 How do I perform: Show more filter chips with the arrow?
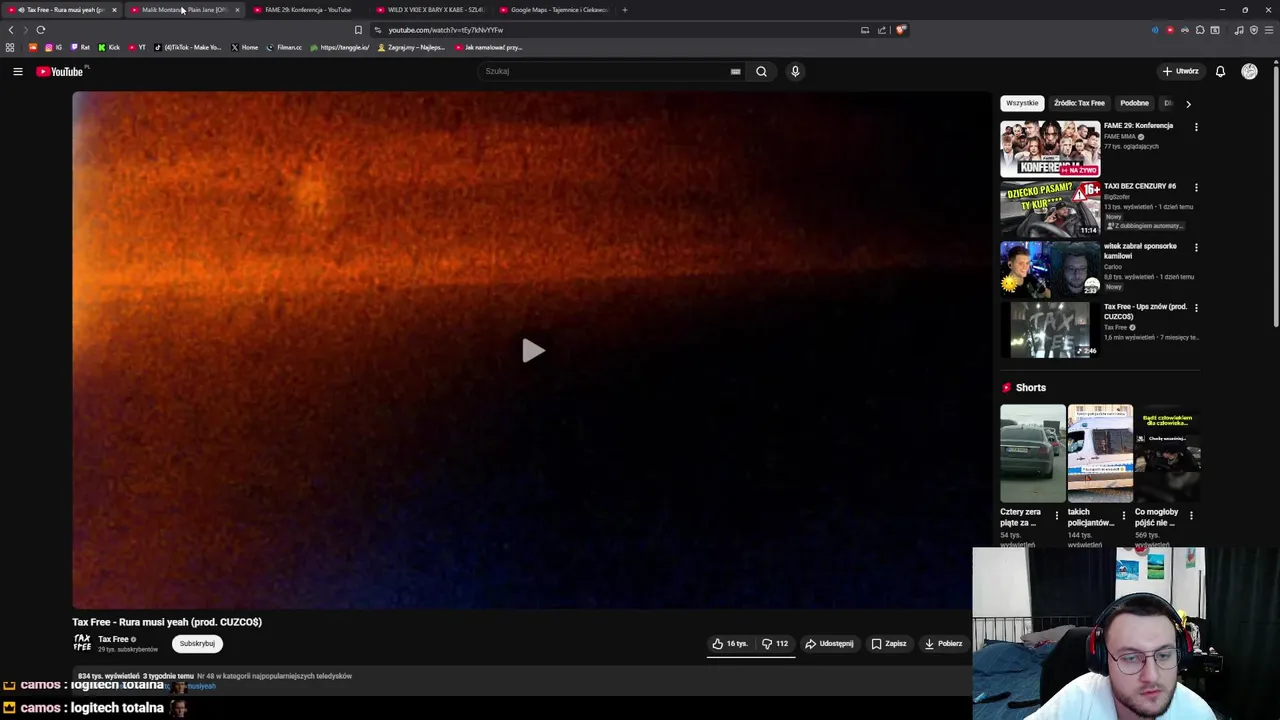click(x=1188, y=103)
